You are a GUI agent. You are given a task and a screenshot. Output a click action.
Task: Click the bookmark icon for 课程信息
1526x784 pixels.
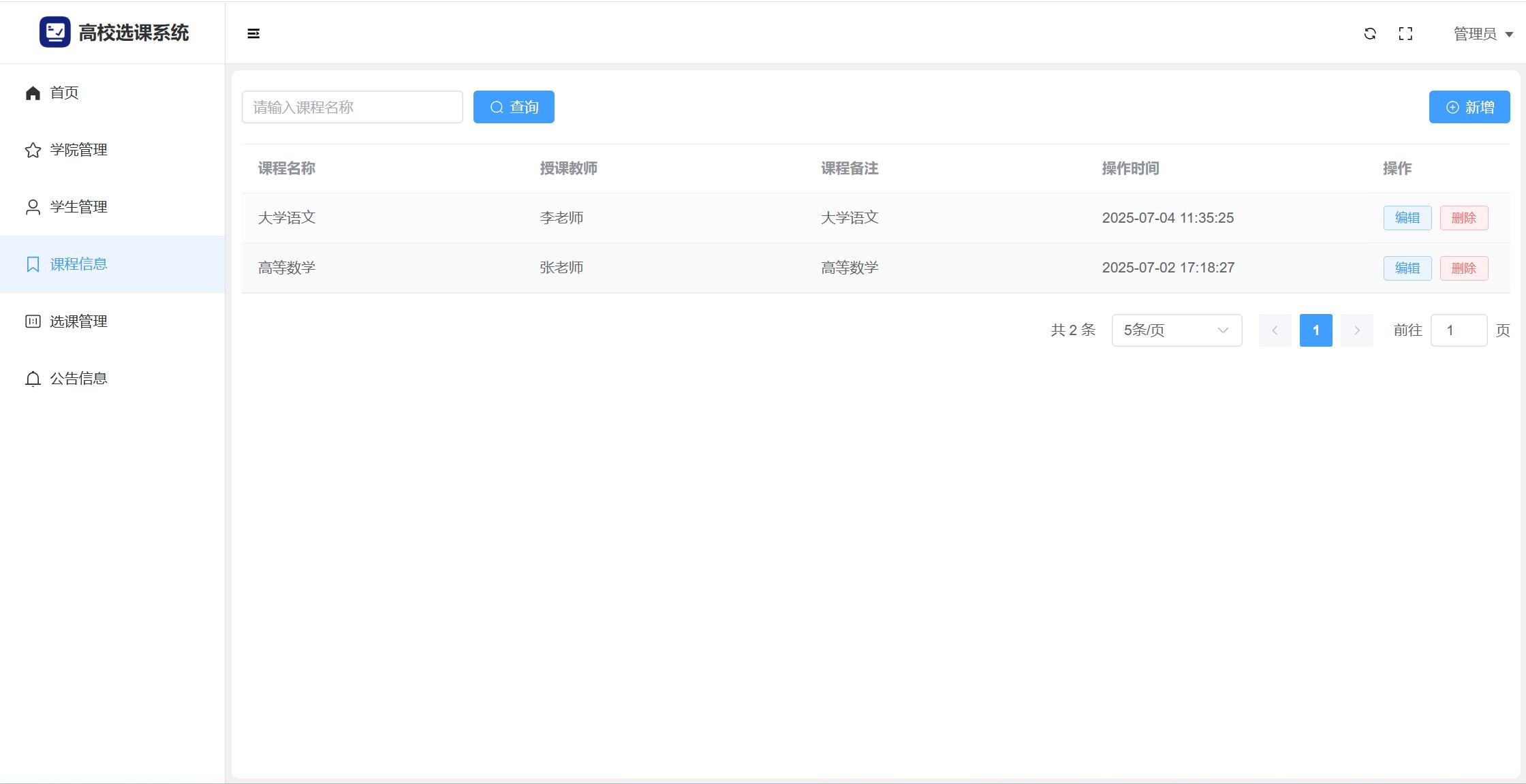click(33, 264)
